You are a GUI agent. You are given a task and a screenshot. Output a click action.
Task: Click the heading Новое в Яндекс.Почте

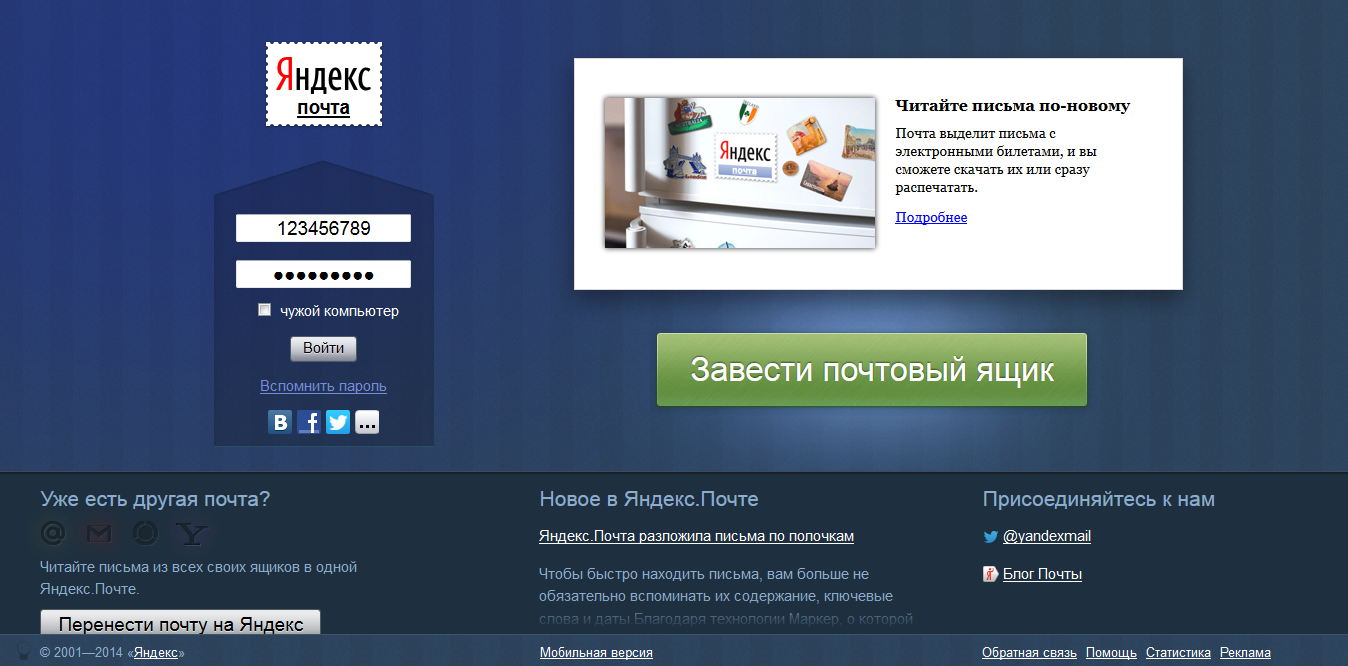coord(649,499)
